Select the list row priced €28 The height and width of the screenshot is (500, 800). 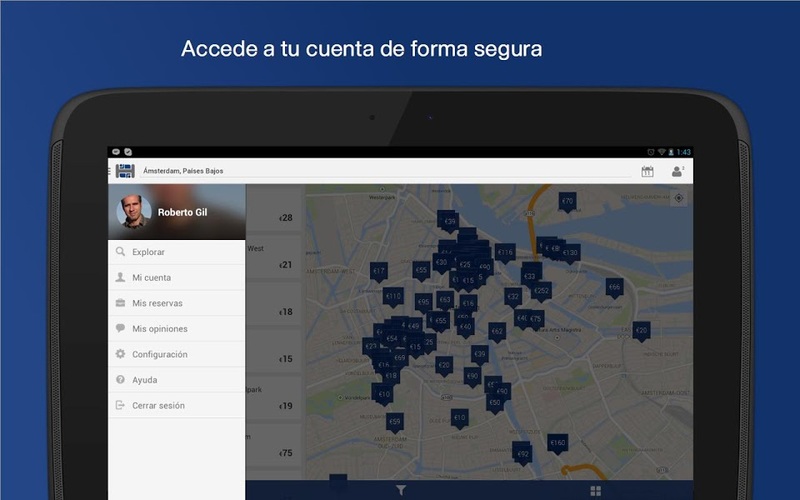pos(274,209)
